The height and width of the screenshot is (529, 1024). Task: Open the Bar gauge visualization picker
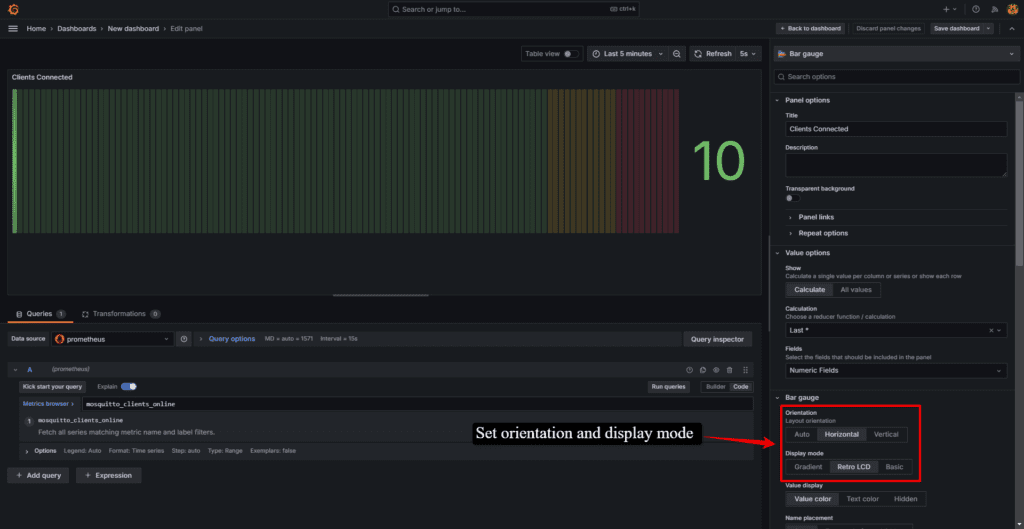click(x=896, y=54)
